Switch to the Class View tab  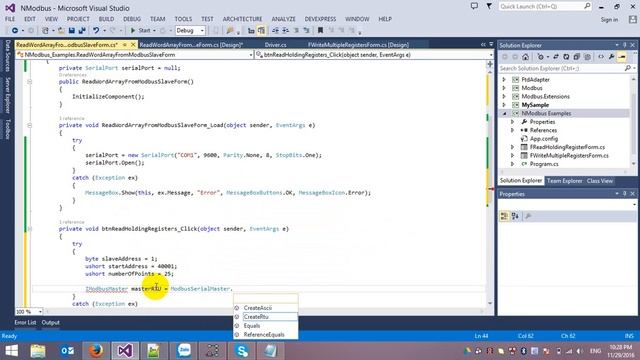pyautogui.click(x=600, y=181)
